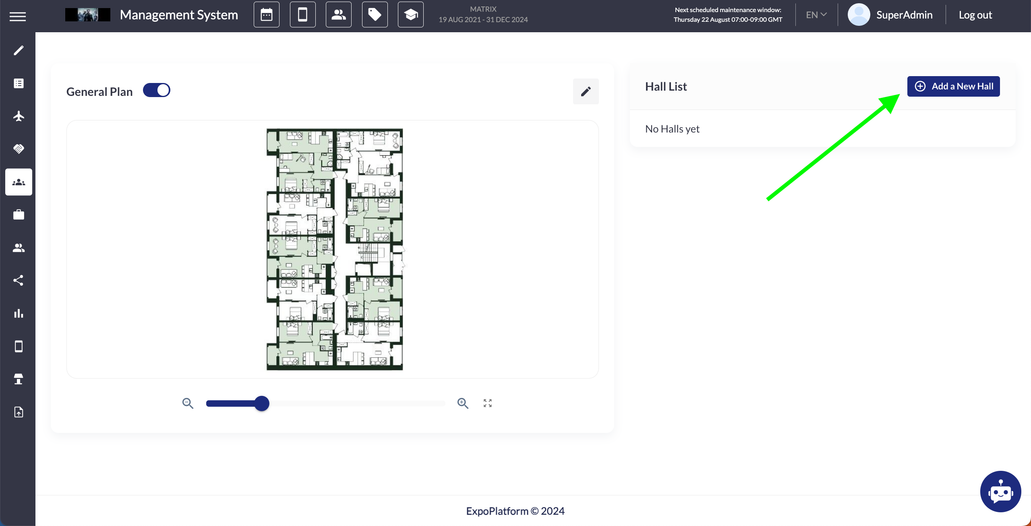The height and width of the screenshot is (526, 1031).
Task: Add a New Hall
Action: click(x=953, y=86)
